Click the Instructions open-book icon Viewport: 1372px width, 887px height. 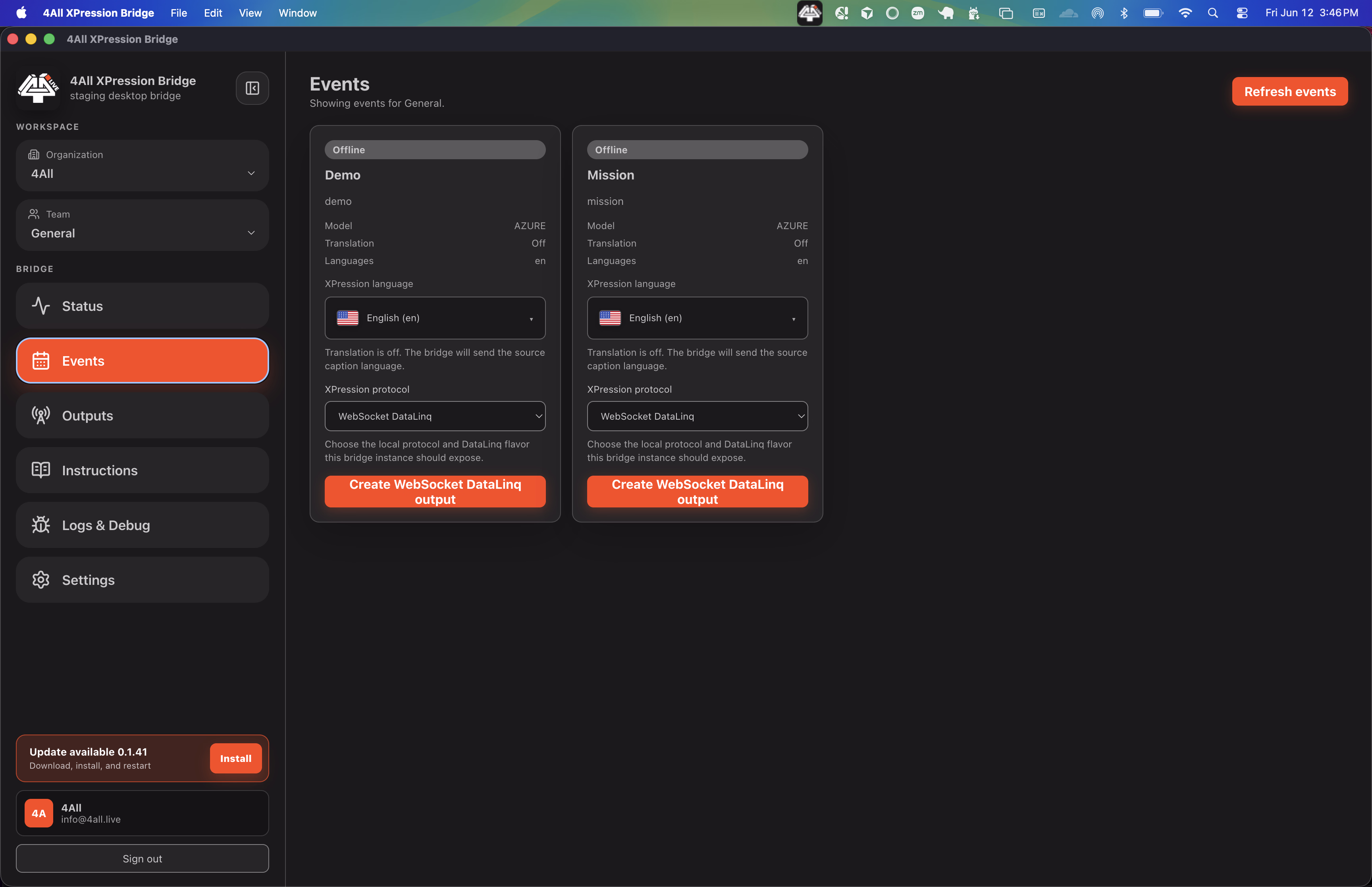pyautogui.click(x=41, y=470)
